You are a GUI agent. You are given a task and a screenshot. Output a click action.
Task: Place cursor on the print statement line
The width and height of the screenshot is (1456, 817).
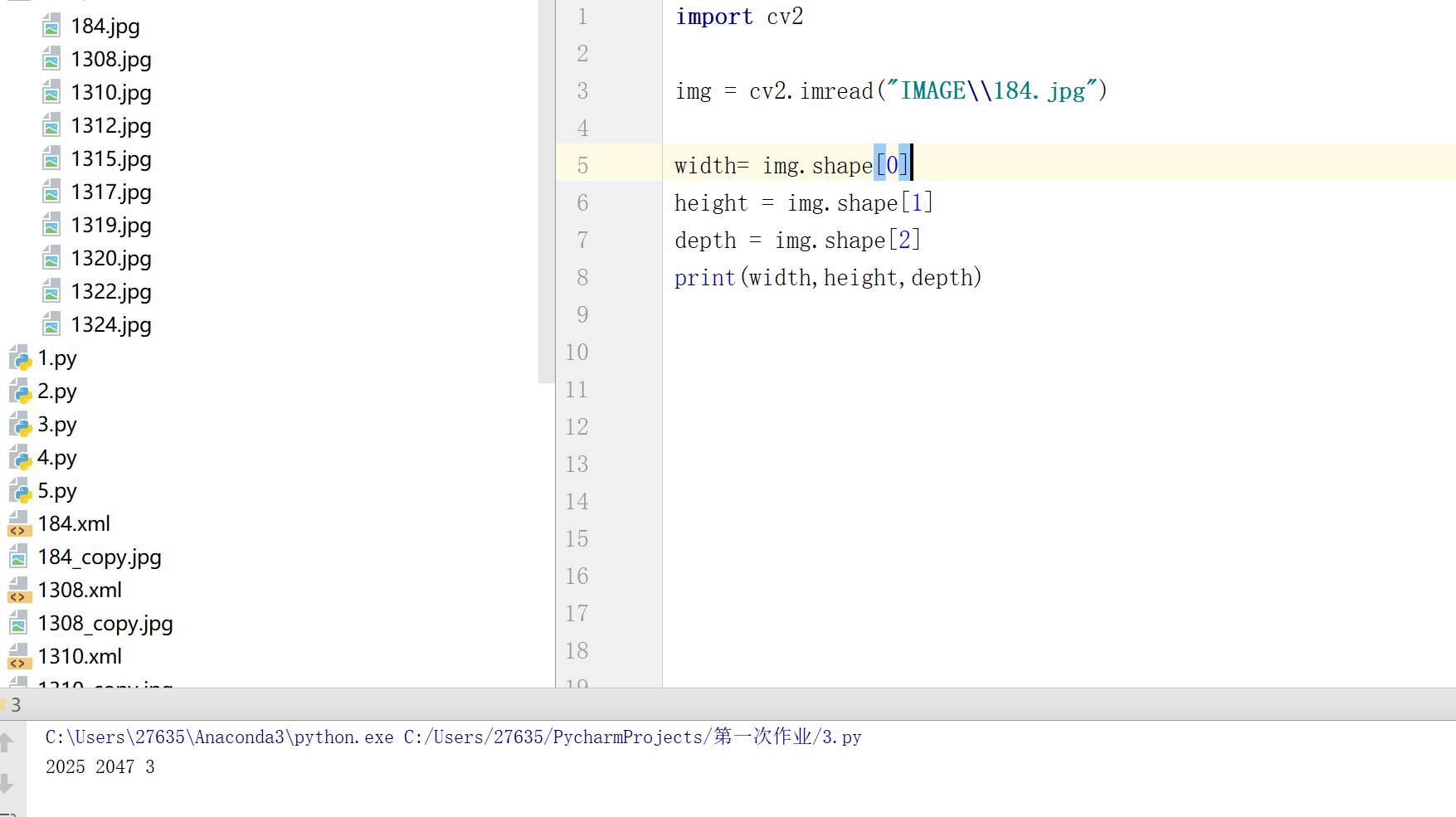(x=827, y=277)
